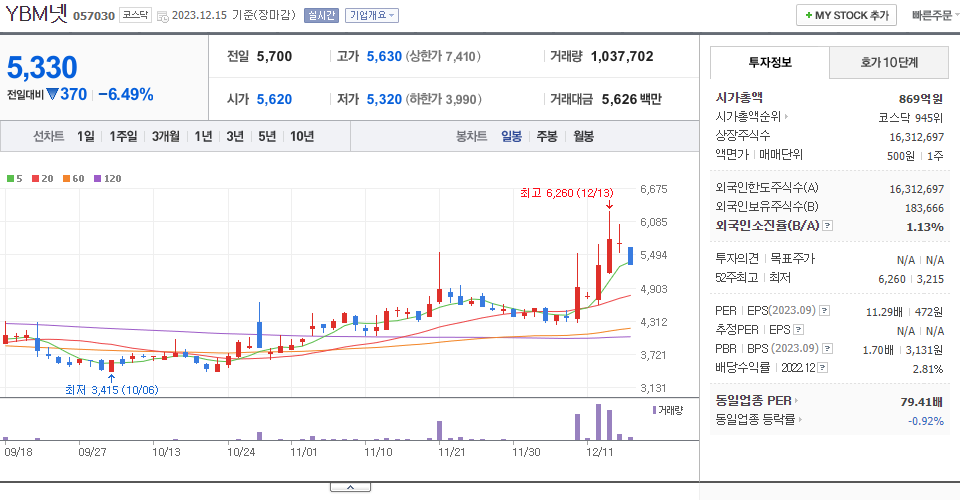
Task: Click price label 6,675 on chart axis
Action: (x=654, y=189)
